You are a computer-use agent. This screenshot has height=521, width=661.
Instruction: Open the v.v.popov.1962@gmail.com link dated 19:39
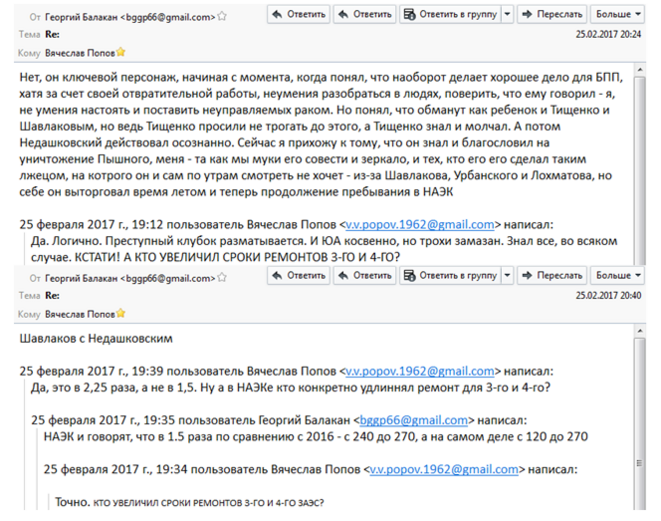pyautogui.click(x=420, y=371)
